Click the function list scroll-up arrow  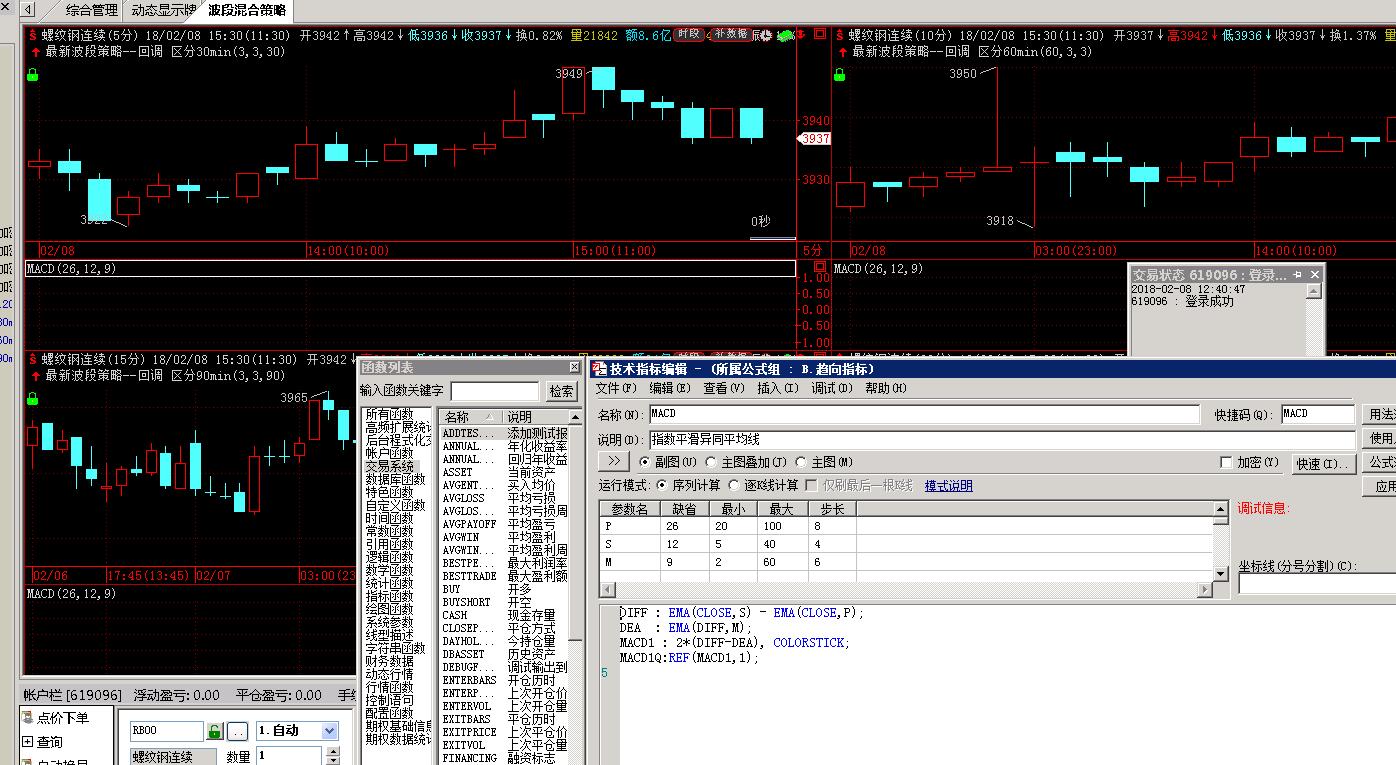click(x=575, y=417)
